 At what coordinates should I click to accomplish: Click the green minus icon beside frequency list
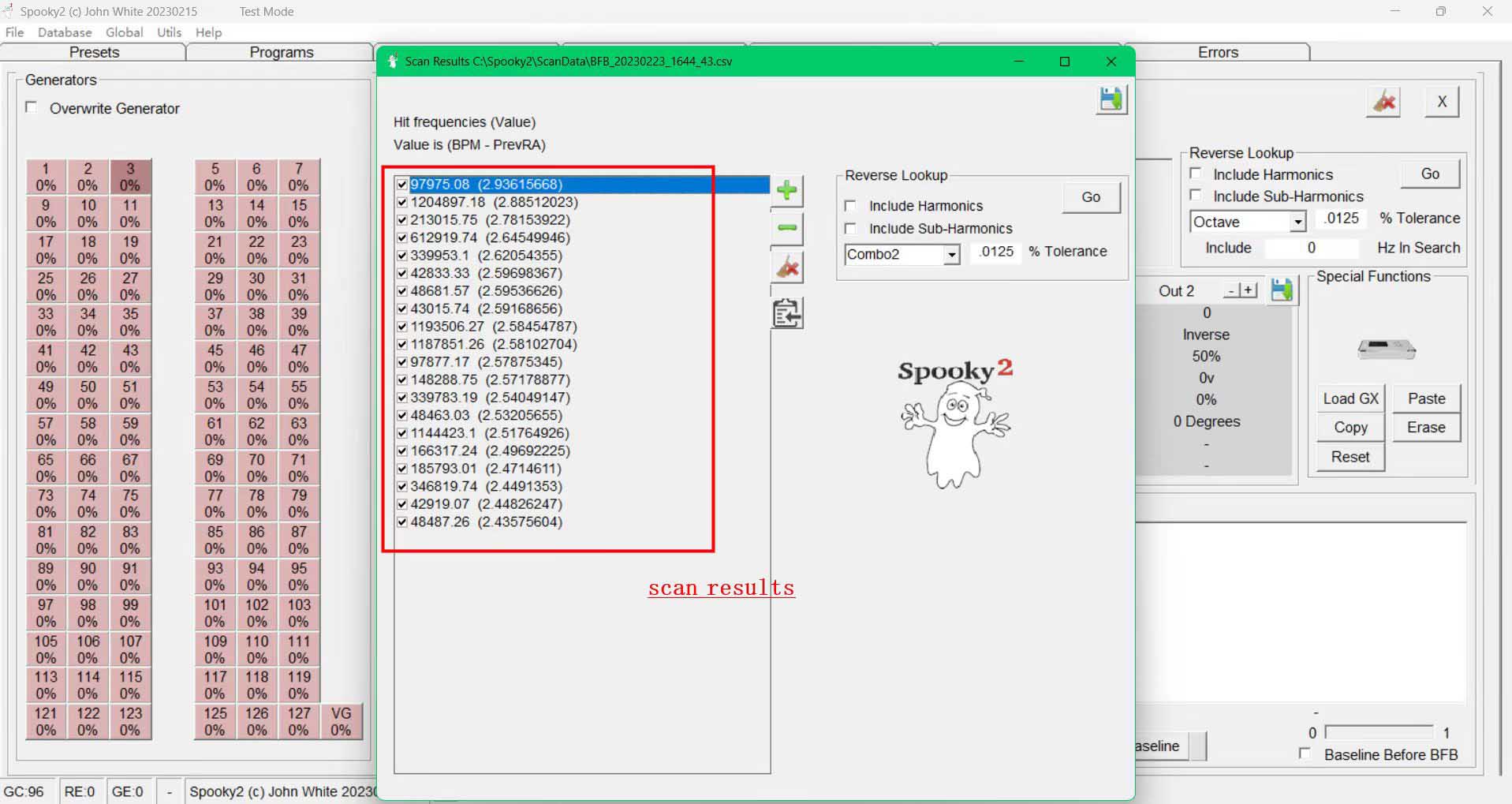[x=786, y=229]
